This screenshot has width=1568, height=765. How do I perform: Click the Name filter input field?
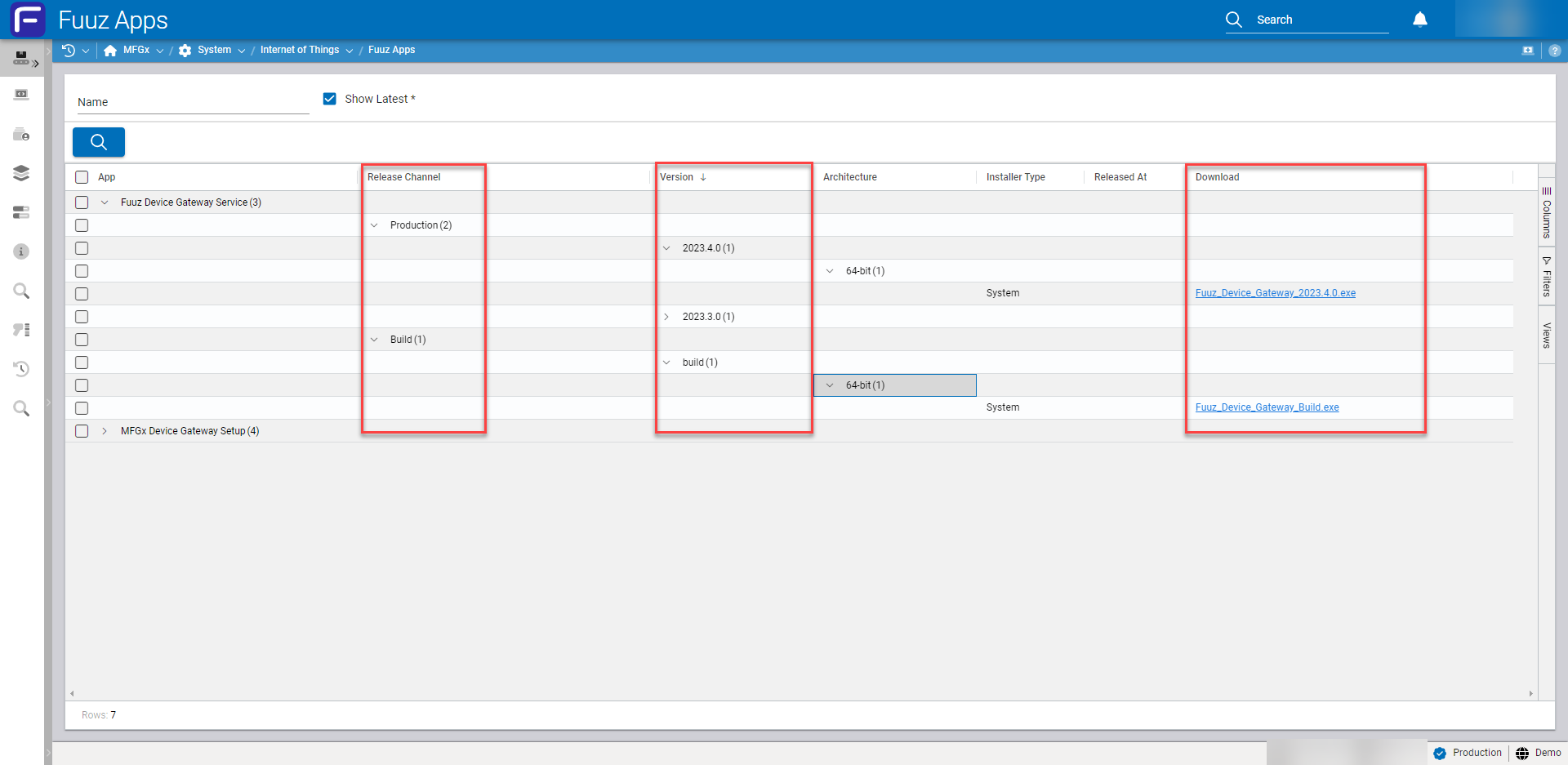[192, 102]
